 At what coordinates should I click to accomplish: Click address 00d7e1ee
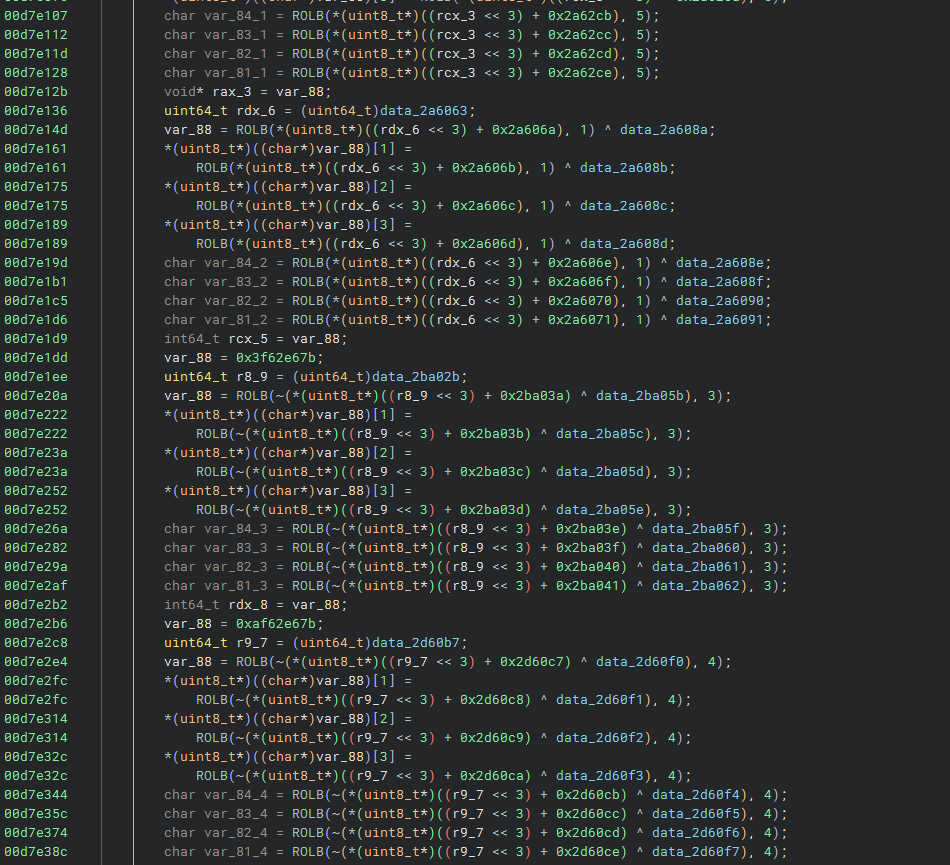(x=36, y=377)
